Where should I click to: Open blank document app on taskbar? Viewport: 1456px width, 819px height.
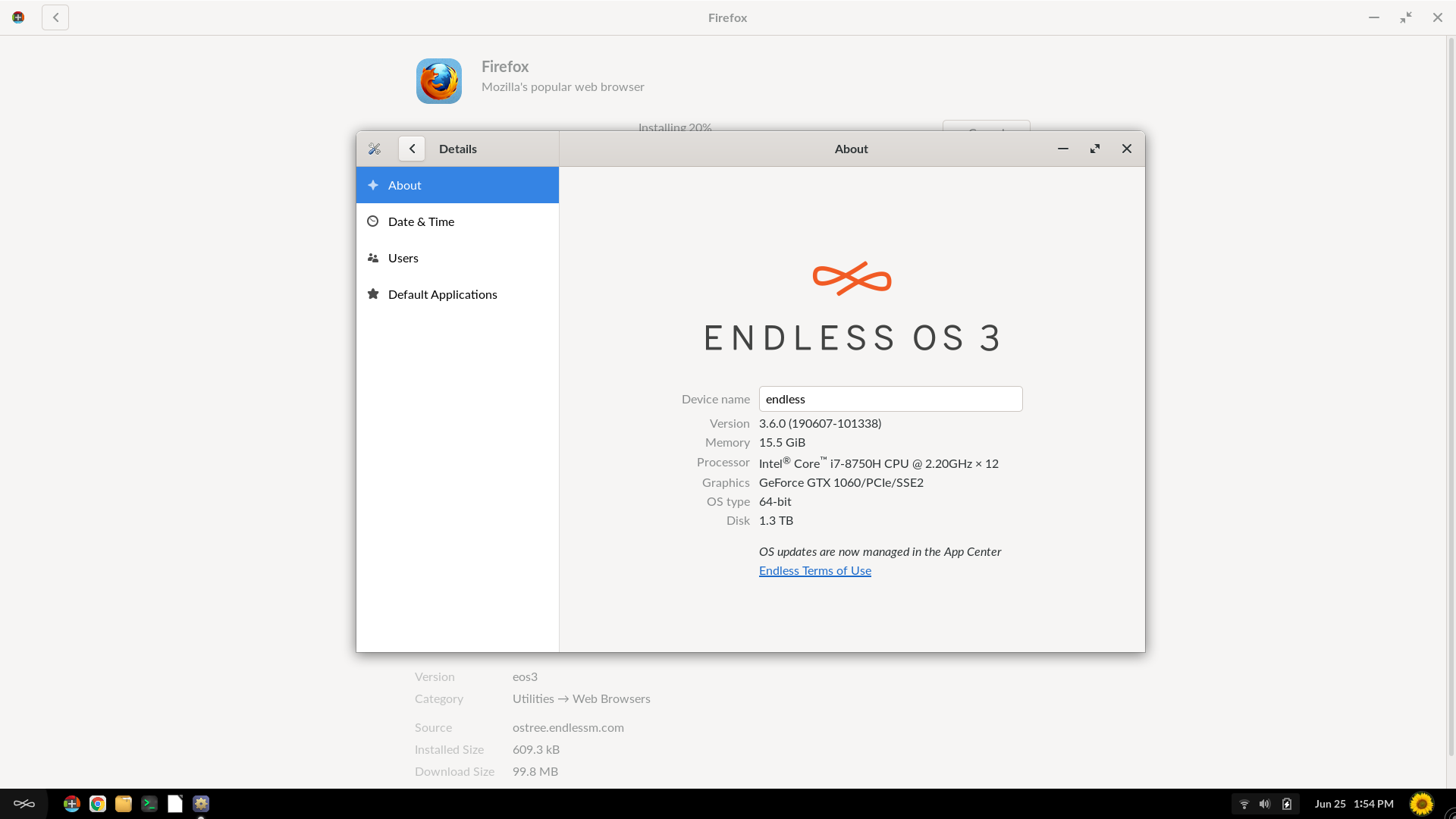tap(175, 804)
